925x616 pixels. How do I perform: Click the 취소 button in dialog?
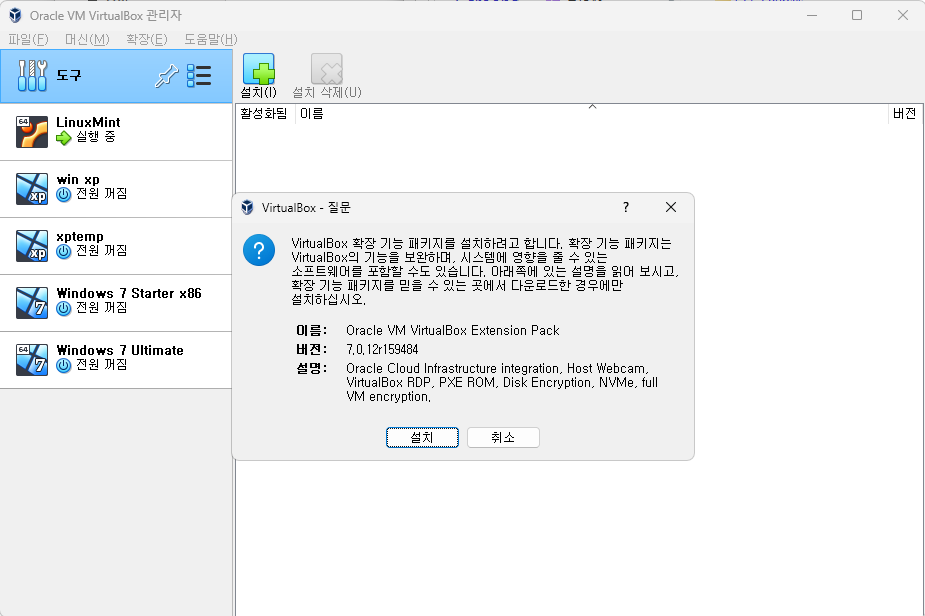click(503, 438)
